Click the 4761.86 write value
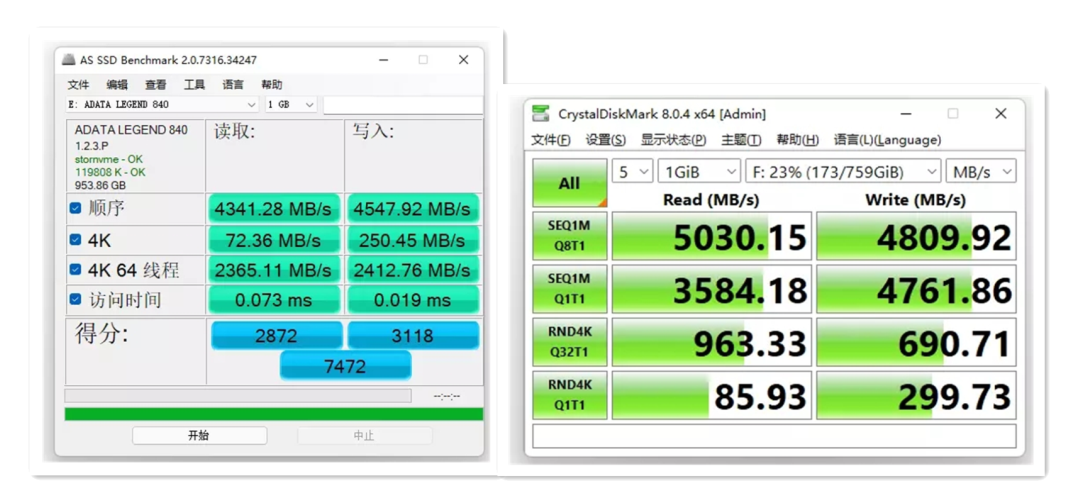Viewport: 1076px width, 497px height. point(916,289)
